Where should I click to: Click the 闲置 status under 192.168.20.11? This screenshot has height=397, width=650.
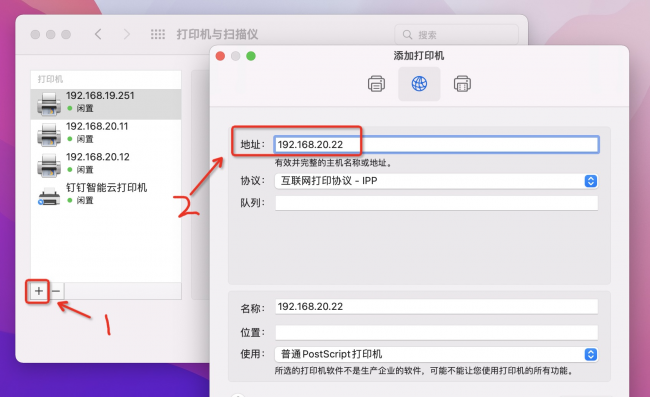pos(85,139)
